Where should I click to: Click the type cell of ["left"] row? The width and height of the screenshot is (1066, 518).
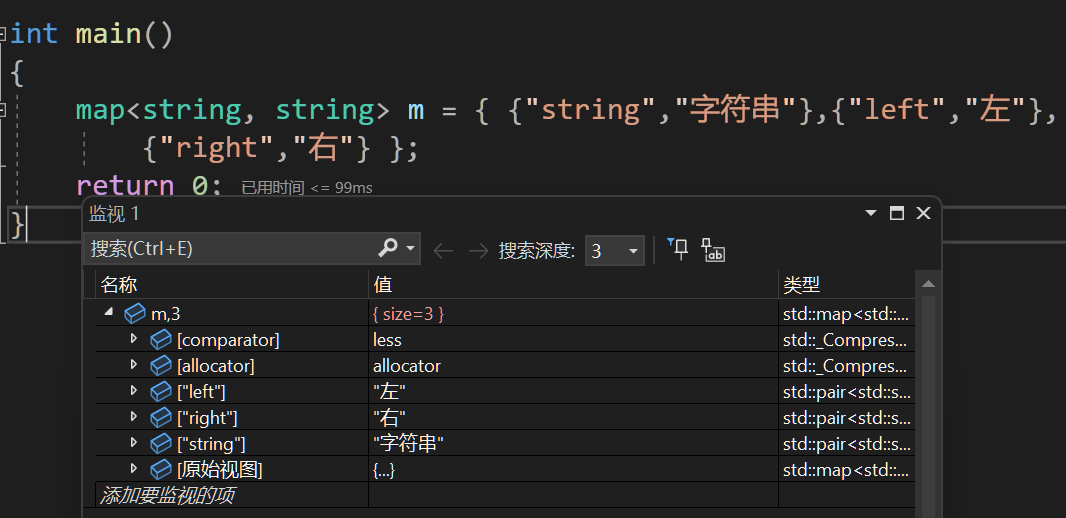[x=846, y=392]
